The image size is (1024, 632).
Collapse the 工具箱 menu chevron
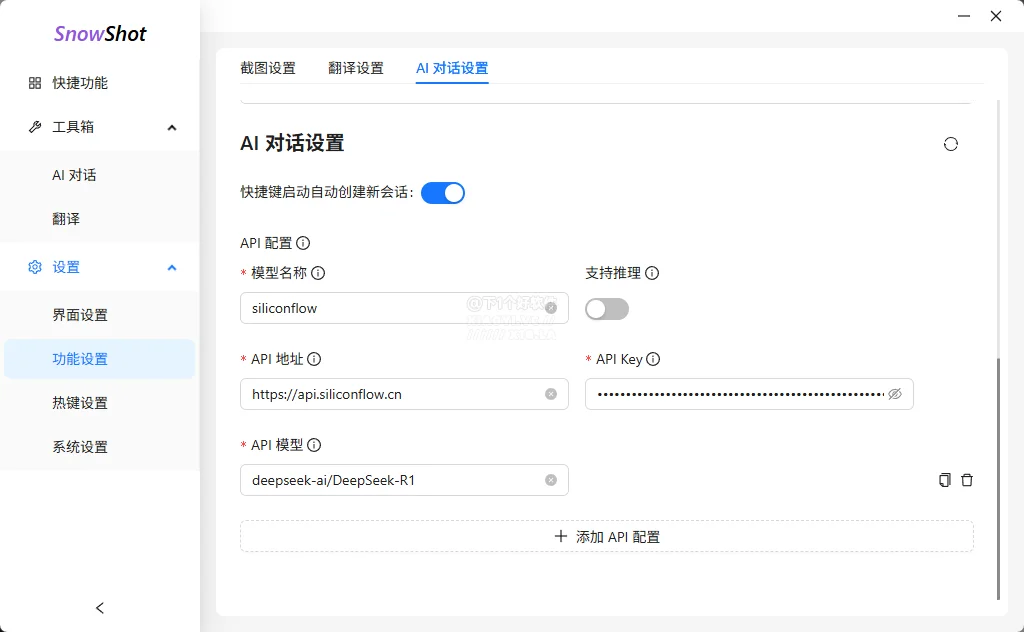(172, 127)
